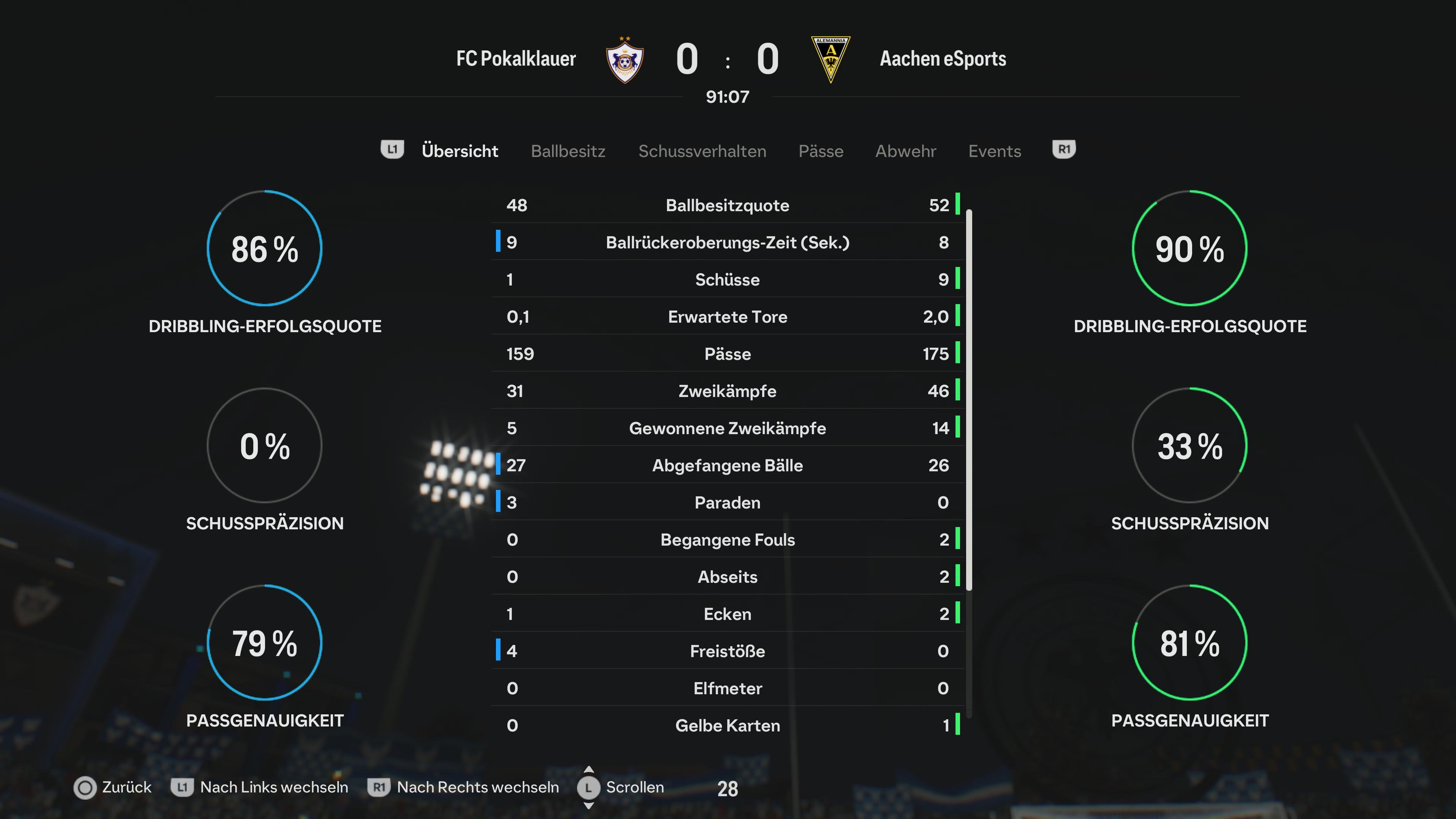Switch to the Schussverhalten tab
The height and width of the screenshot is (819, 1456).
(x=702, y=151)
